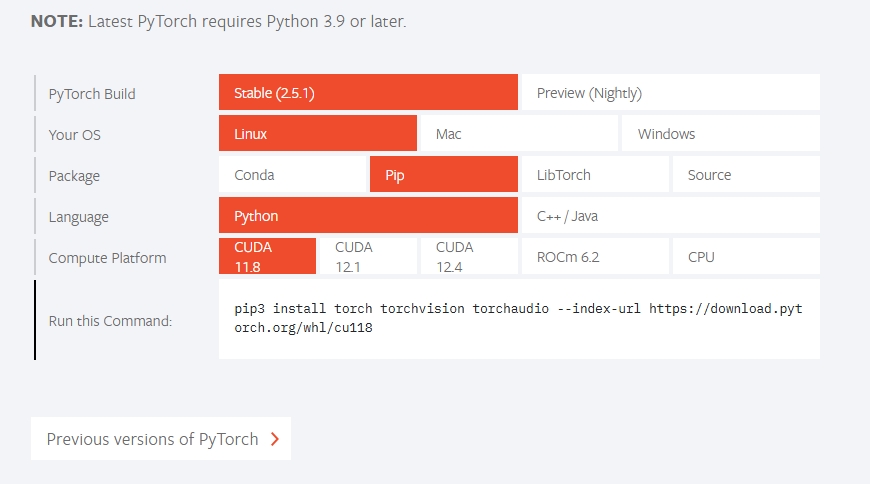Select Linux as your OS
Image resolution: width=870 pixels, height=484 pixels.
(317, 134)
